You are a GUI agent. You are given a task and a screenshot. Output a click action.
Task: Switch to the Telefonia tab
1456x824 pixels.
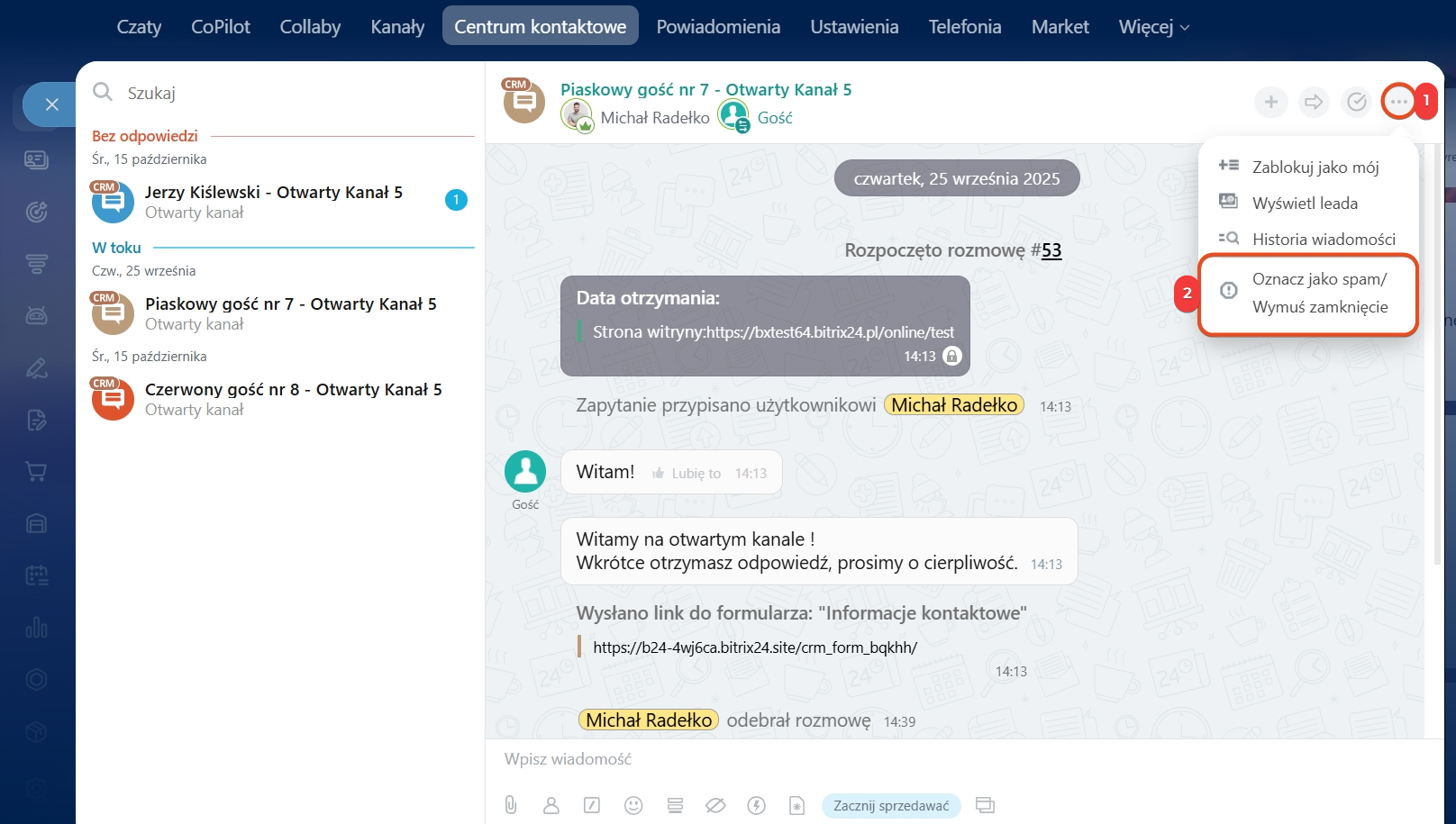click(964, 27)
